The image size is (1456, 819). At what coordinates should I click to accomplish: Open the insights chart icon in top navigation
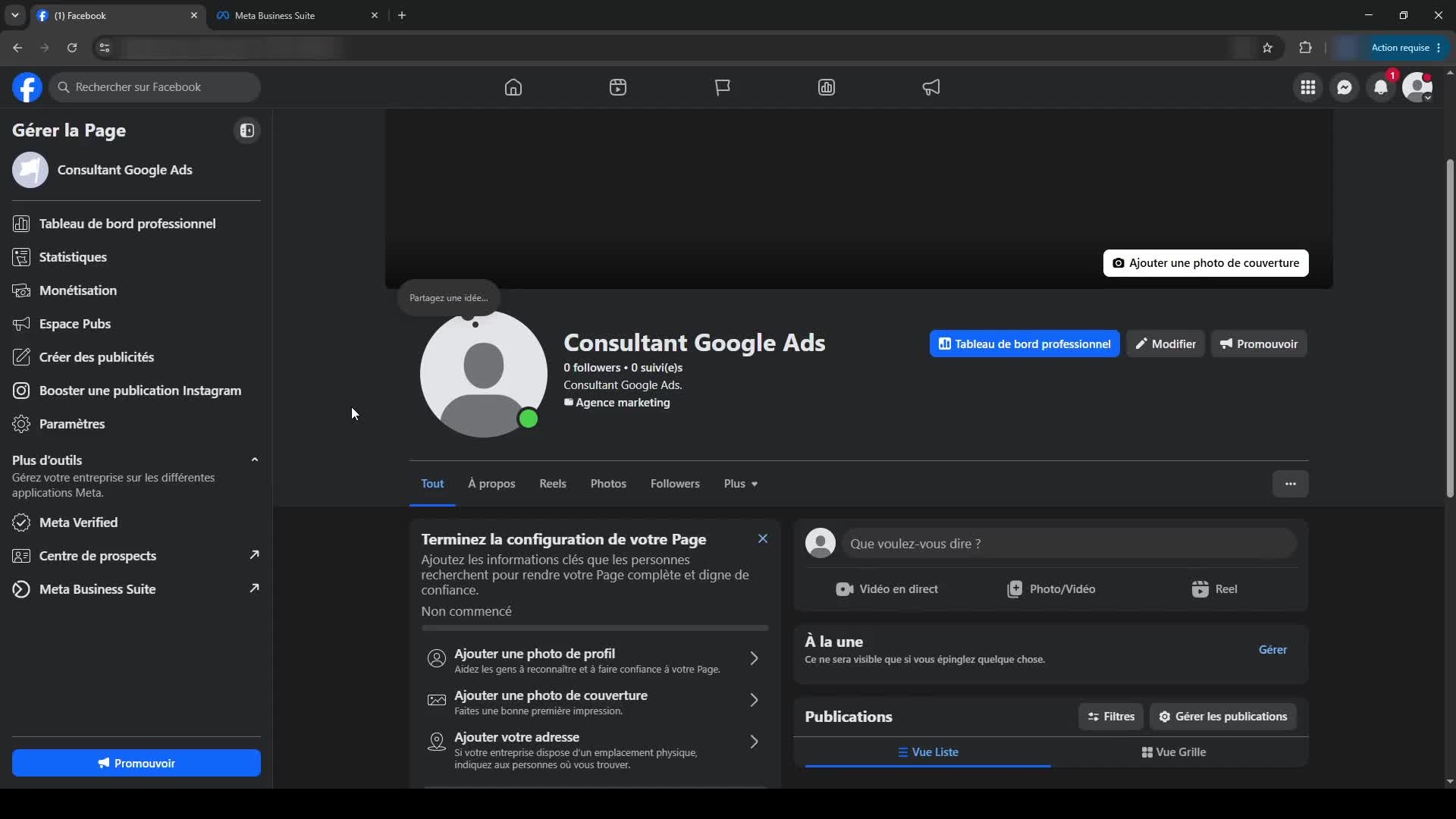click(x=827, y=87)
